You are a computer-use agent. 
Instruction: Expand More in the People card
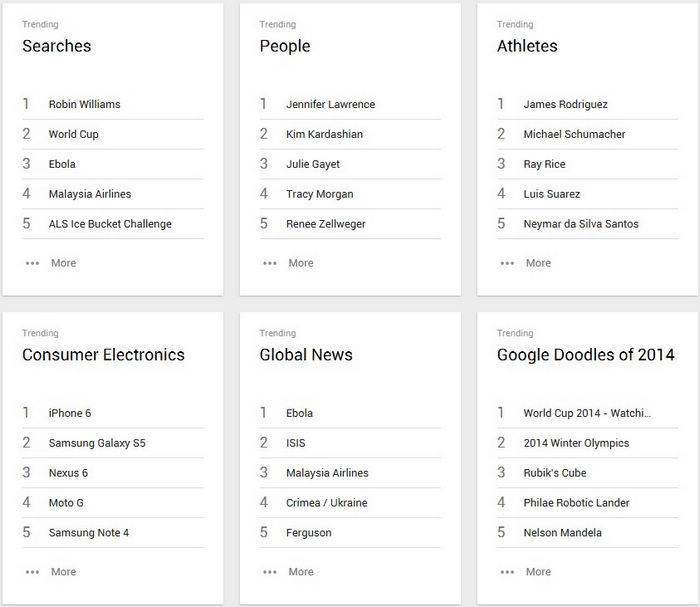click(x=300, y=263)
